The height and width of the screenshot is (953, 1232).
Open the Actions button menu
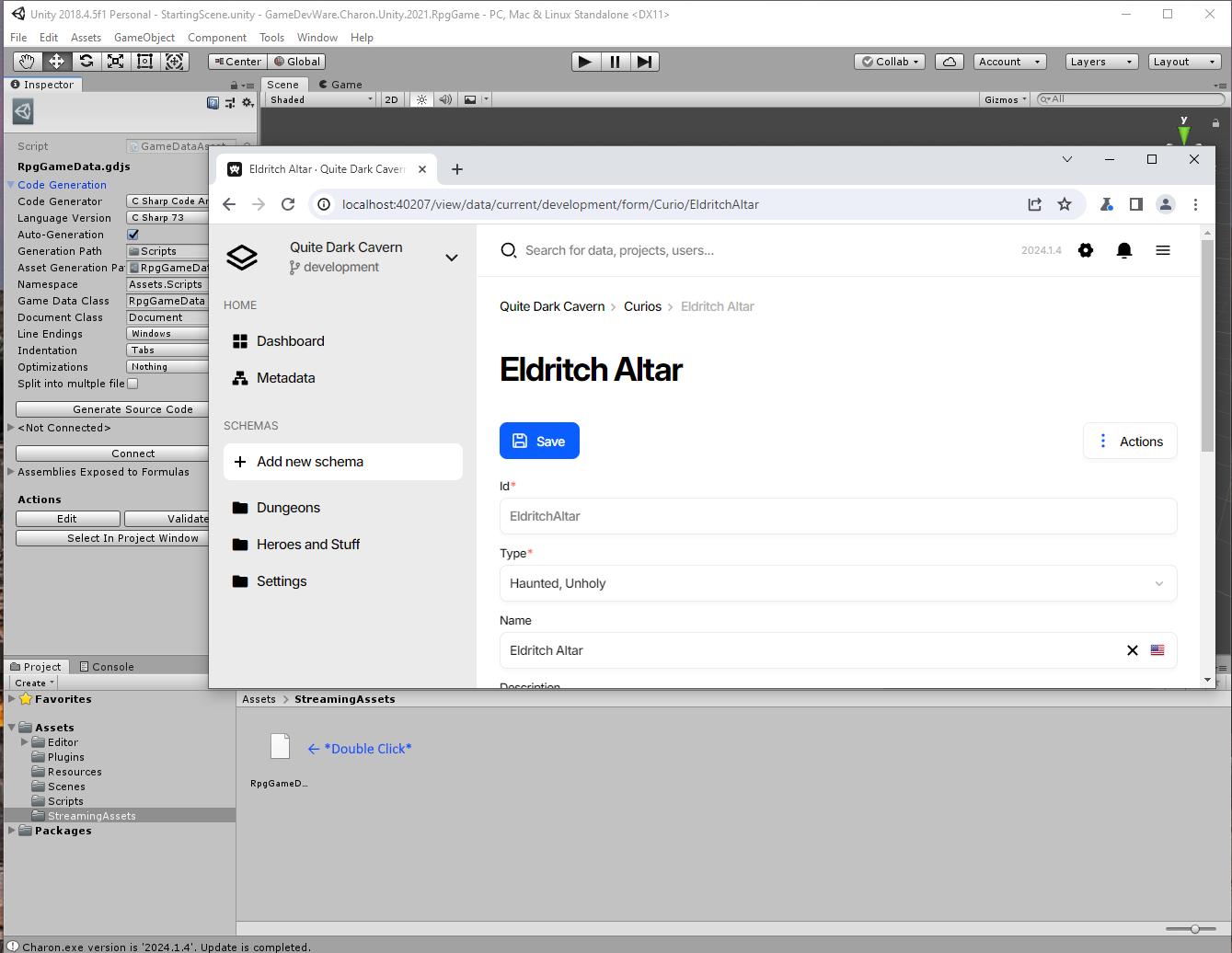[1130, 441]
